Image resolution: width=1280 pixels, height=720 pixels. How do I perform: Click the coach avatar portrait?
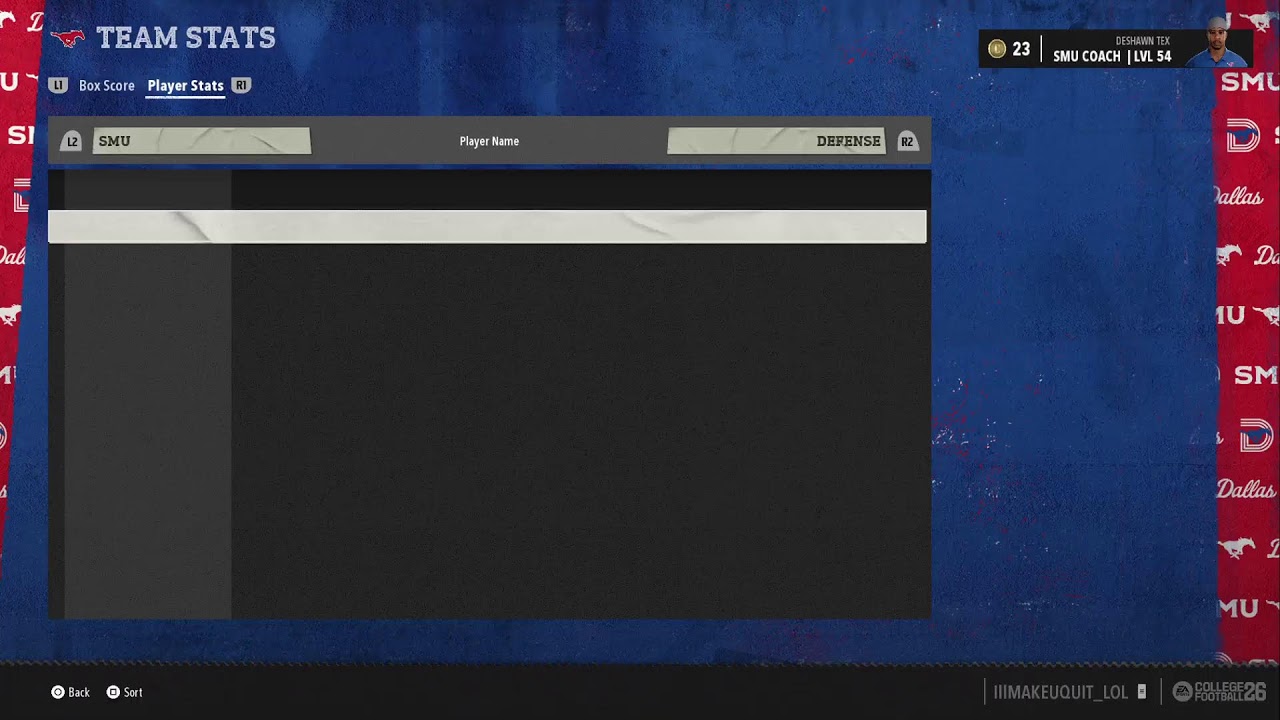click(x=1217, y=42)
